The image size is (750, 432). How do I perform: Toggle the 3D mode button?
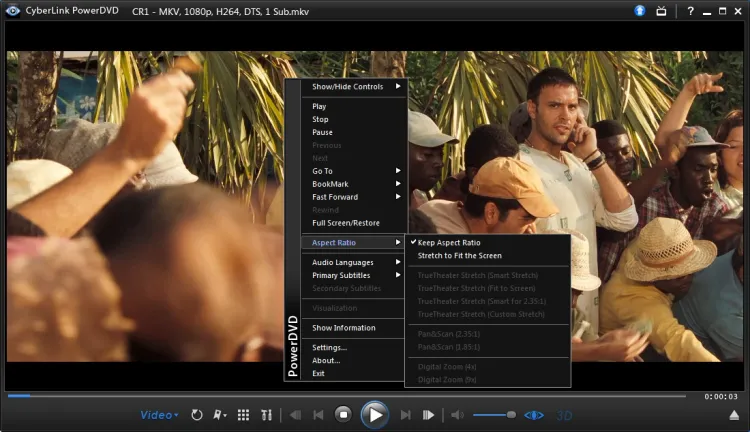(x=564, y=415)
